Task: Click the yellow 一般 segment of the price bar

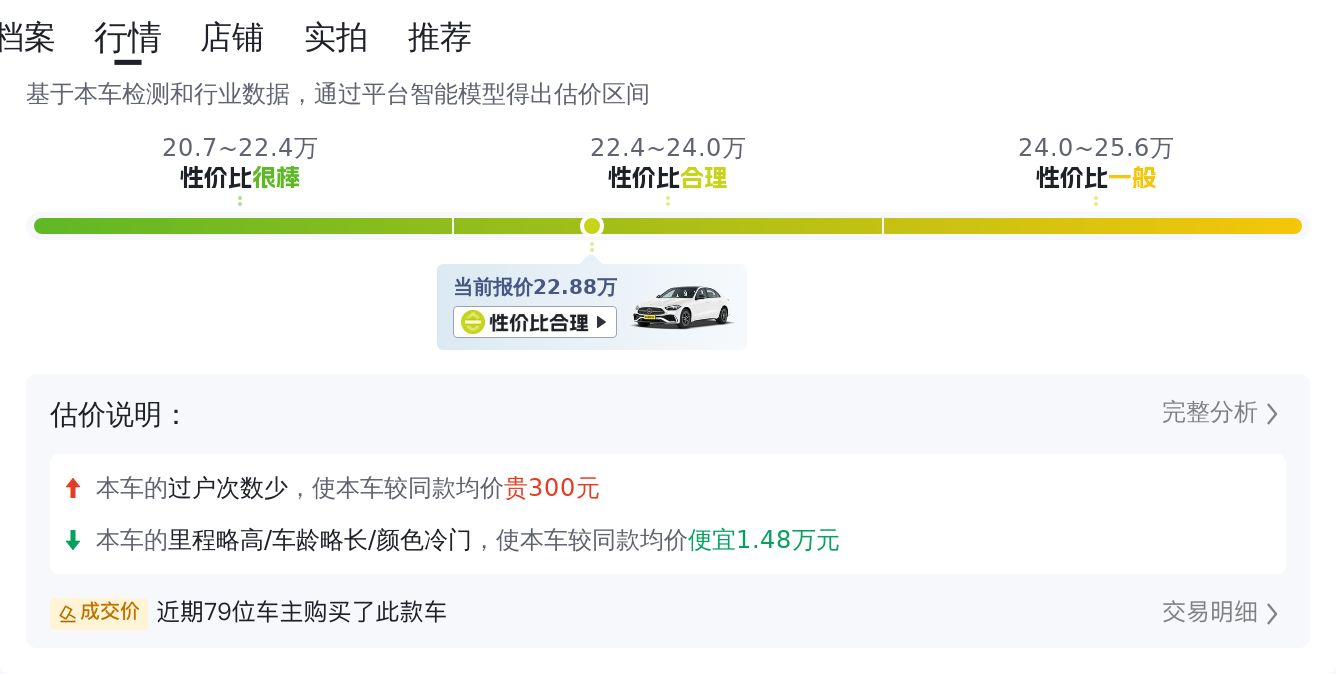Action: pyautogui.click(x=1093, y=226)
